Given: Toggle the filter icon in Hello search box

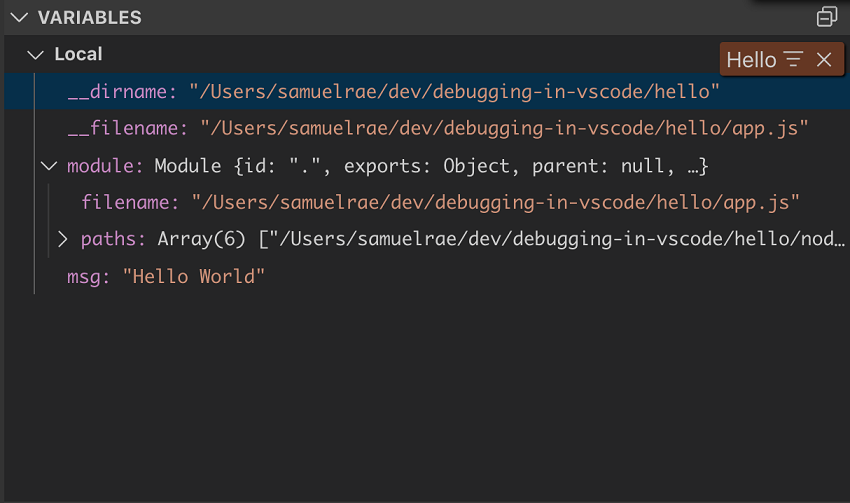Looking at the screenshot, I should coord(793,59).
